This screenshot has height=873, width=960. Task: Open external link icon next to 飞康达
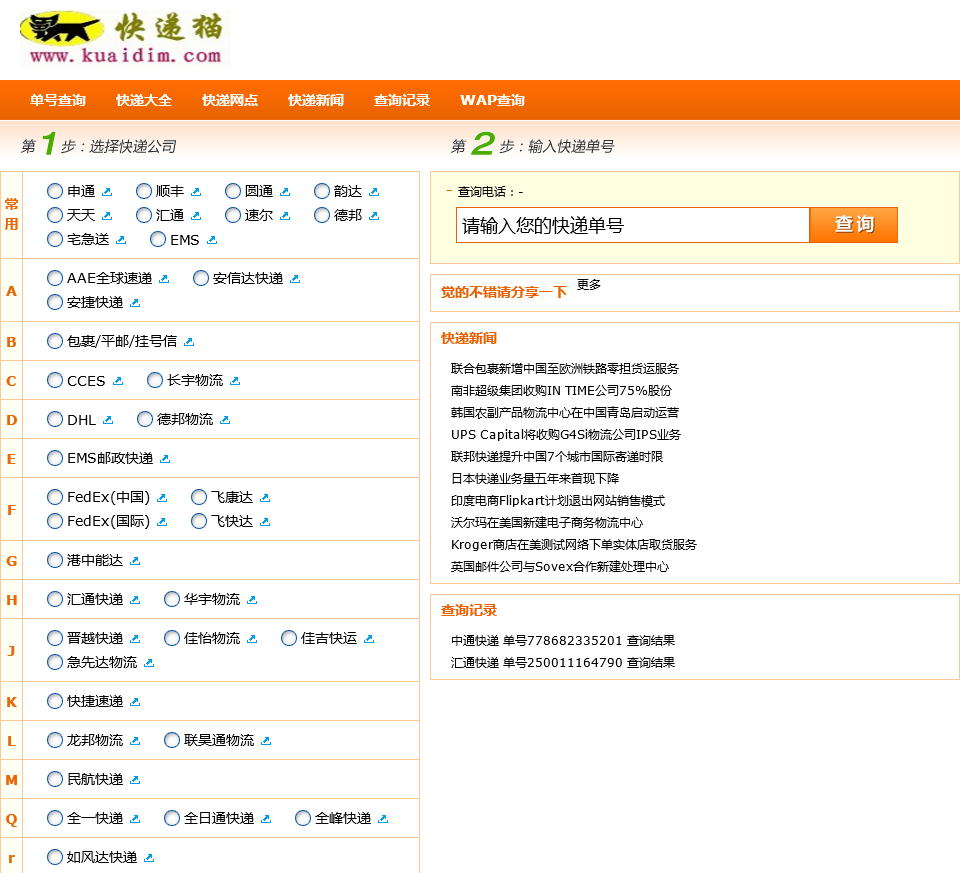click(x=265, y=498)
